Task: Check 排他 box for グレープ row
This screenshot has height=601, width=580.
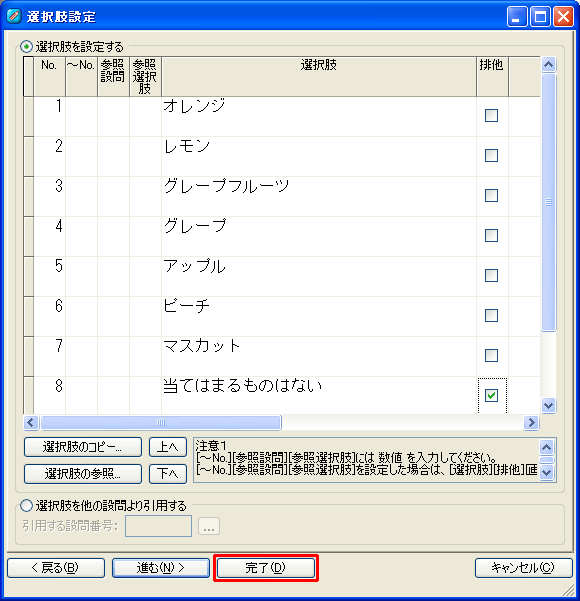Action: 491,235
